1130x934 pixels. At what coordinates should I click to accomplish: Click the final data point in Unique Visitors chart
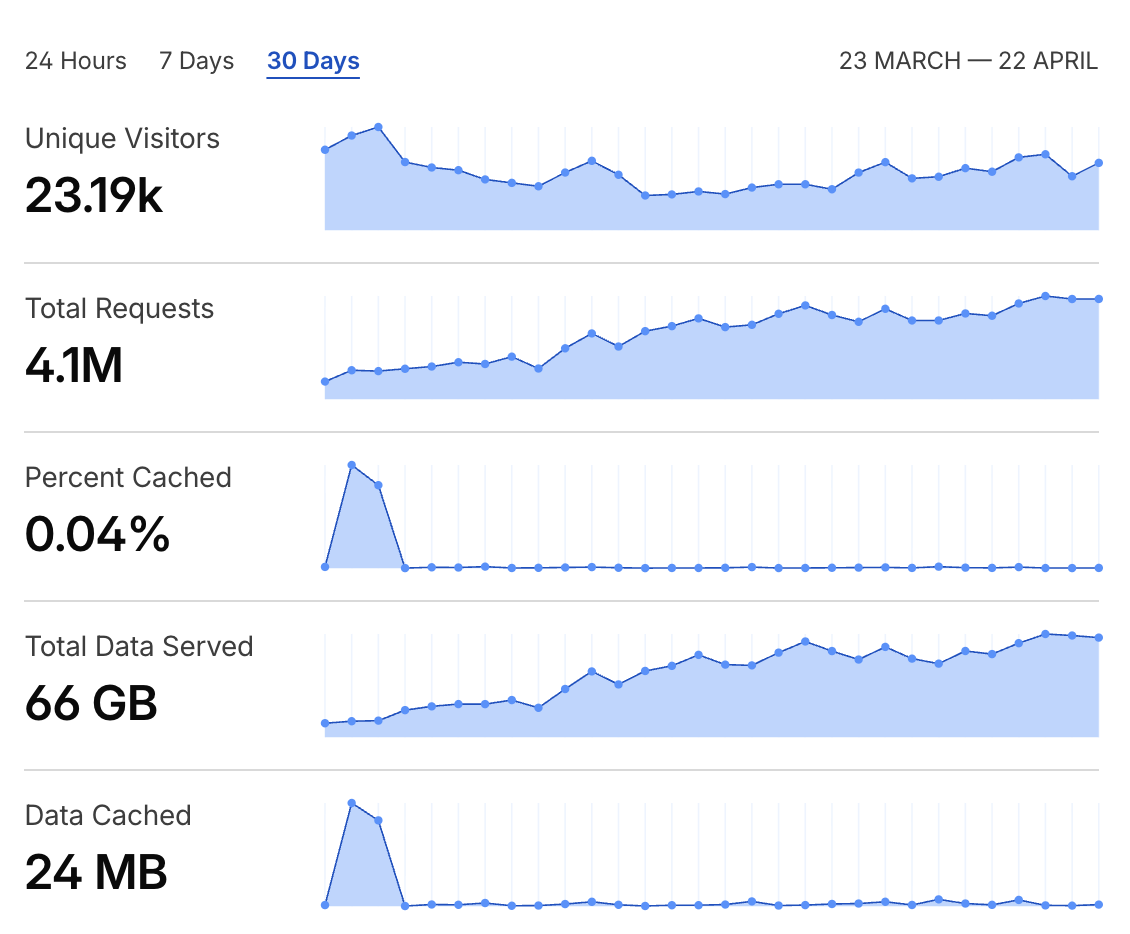[x=1098, y=162]
